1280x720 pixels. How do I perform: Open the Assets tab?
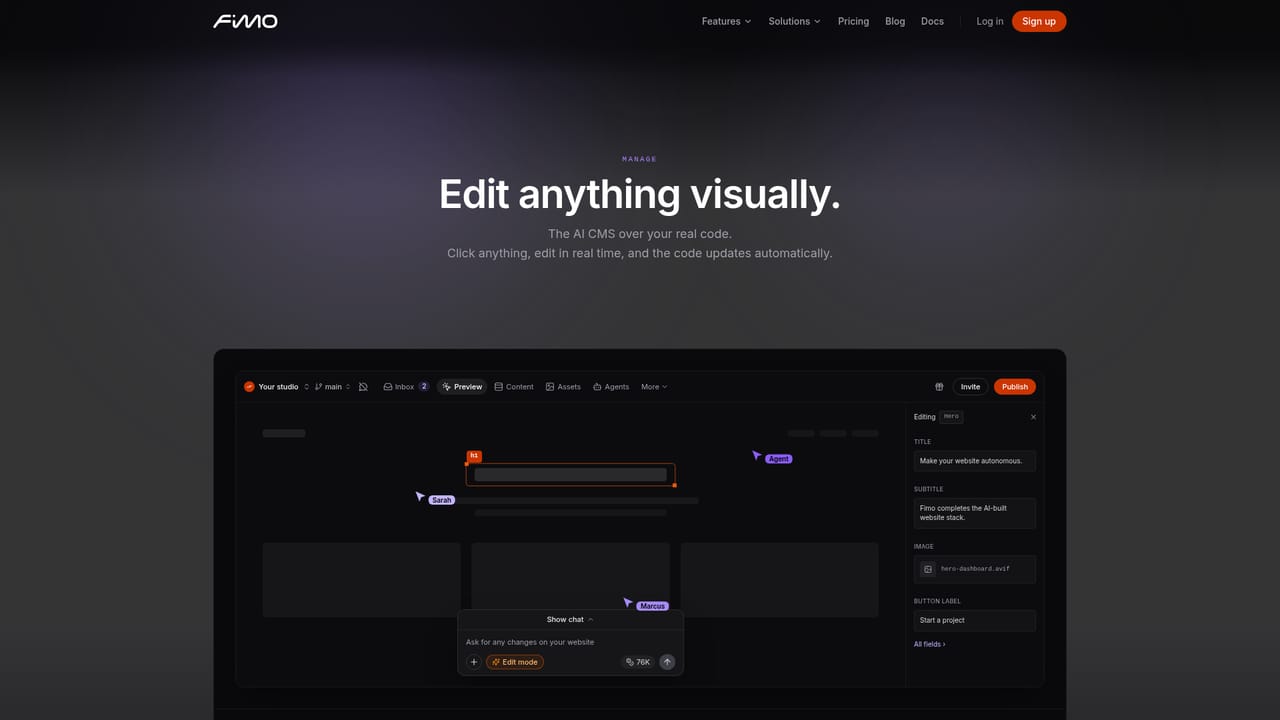563,387
